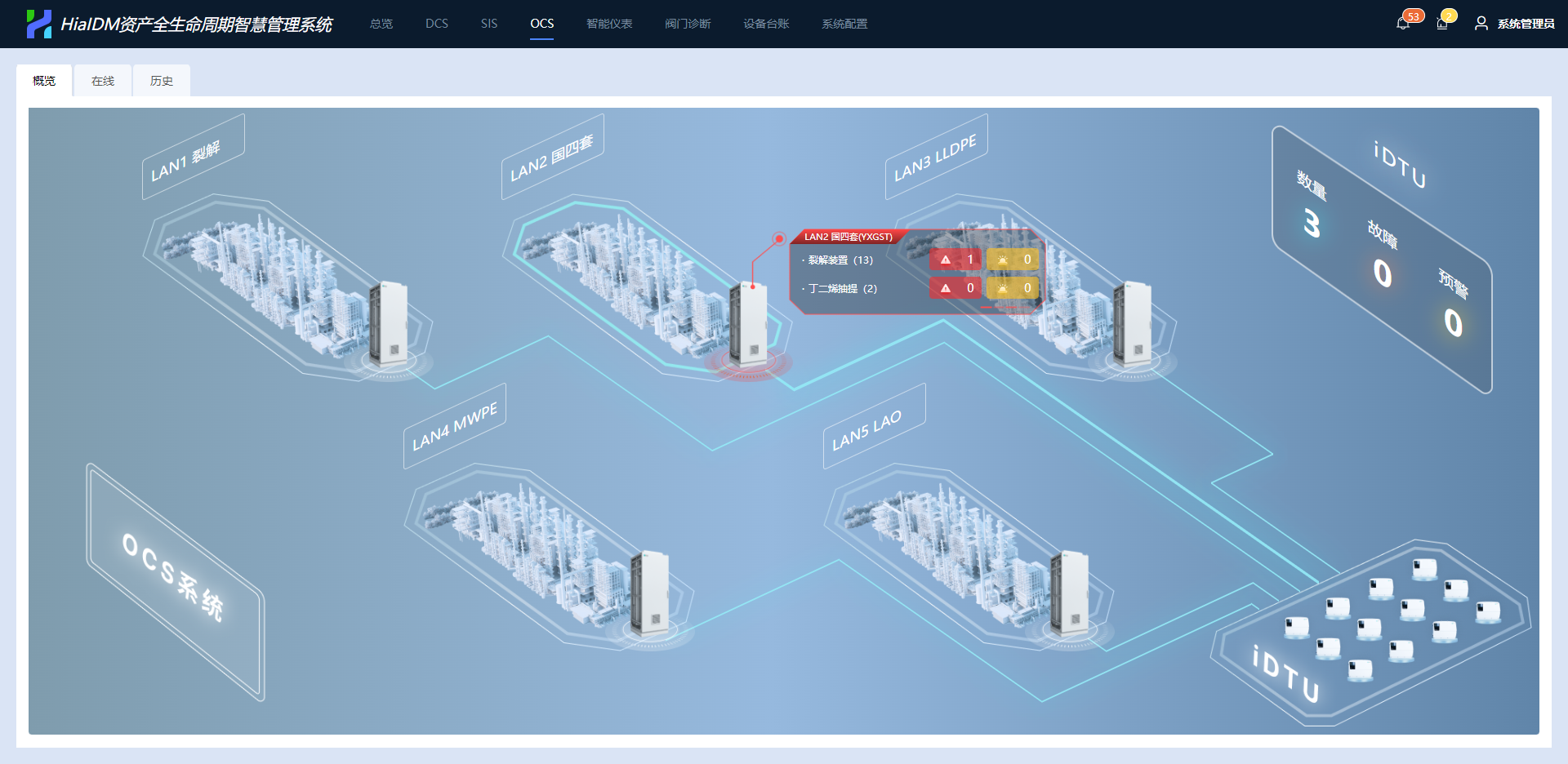Switch to the 在线 tab
Viewport: 1568px width, 764px height.
click(103, 81)
